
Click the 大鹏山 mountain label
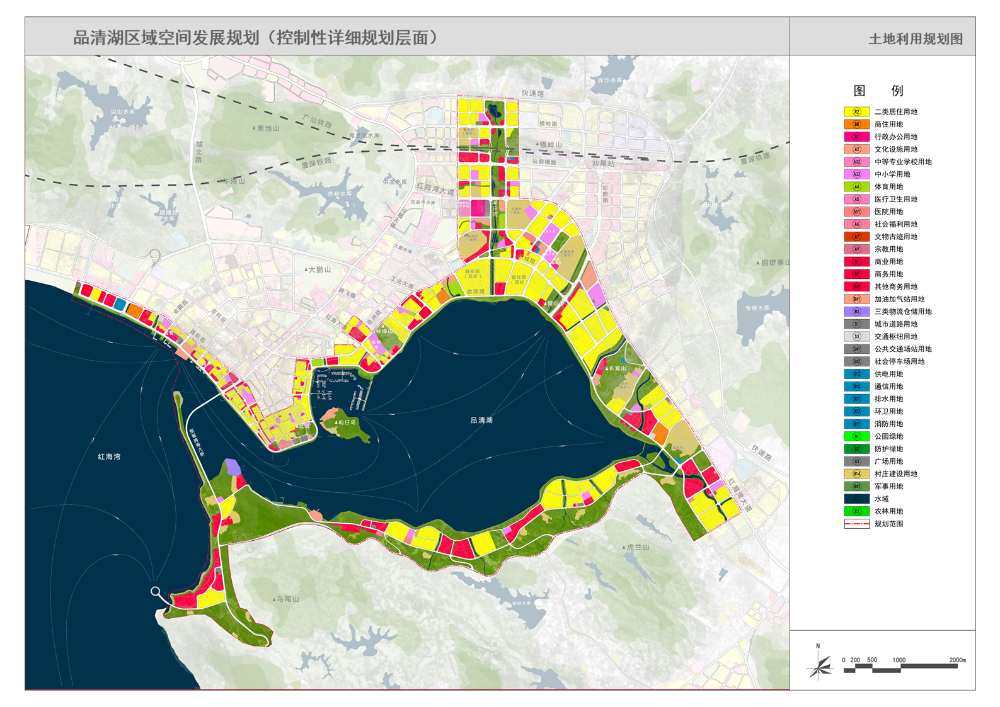point(320,270)
